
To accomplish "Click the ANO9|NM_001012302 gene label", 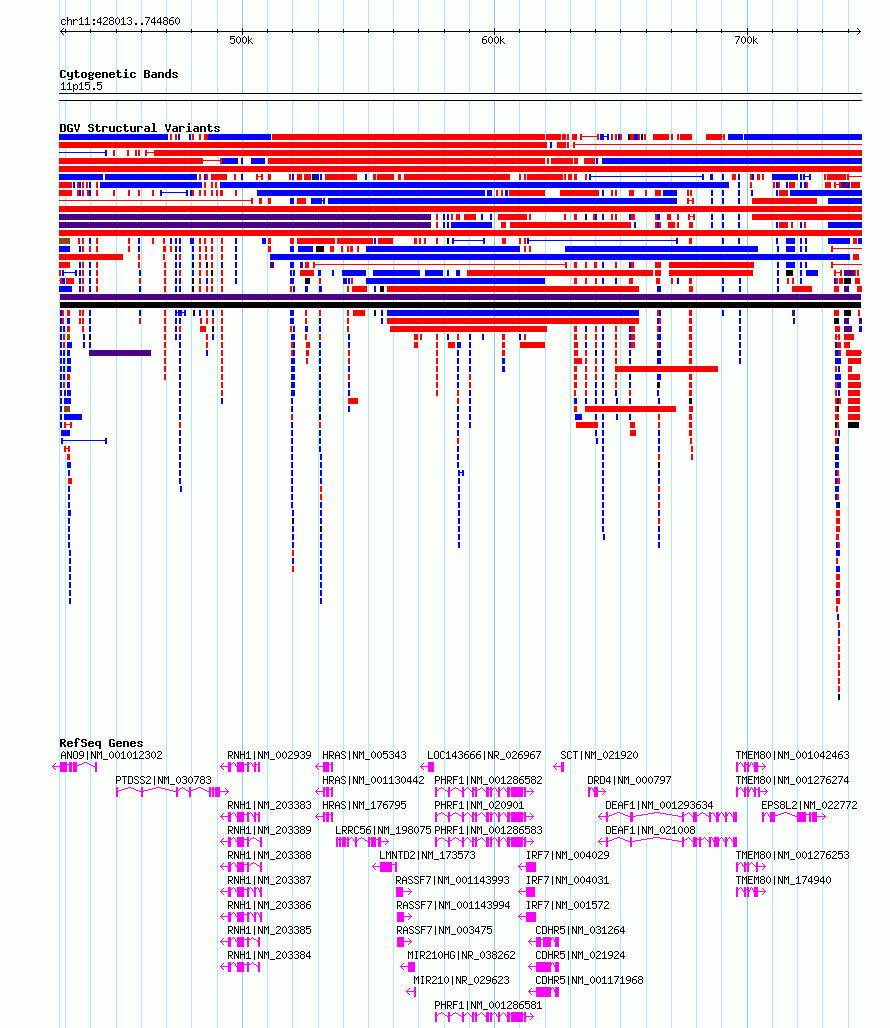I will (x=111, y=755).
